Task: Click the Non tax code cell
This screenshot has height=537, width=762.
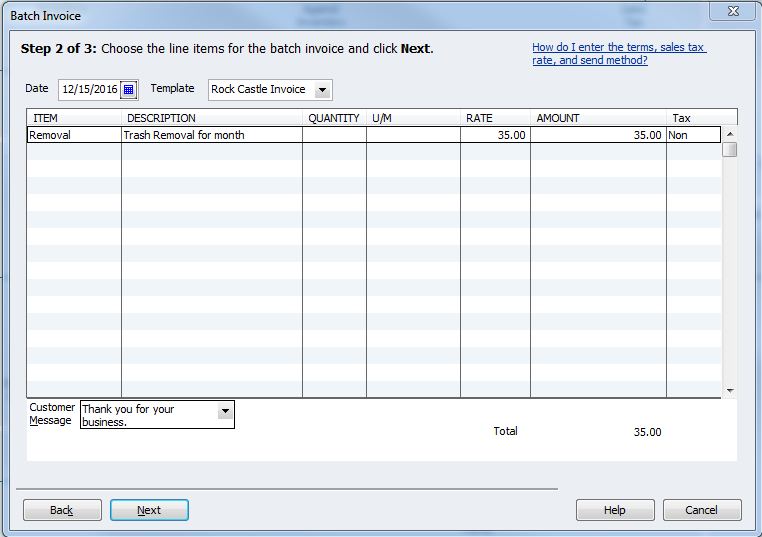Action: point(692,135)
